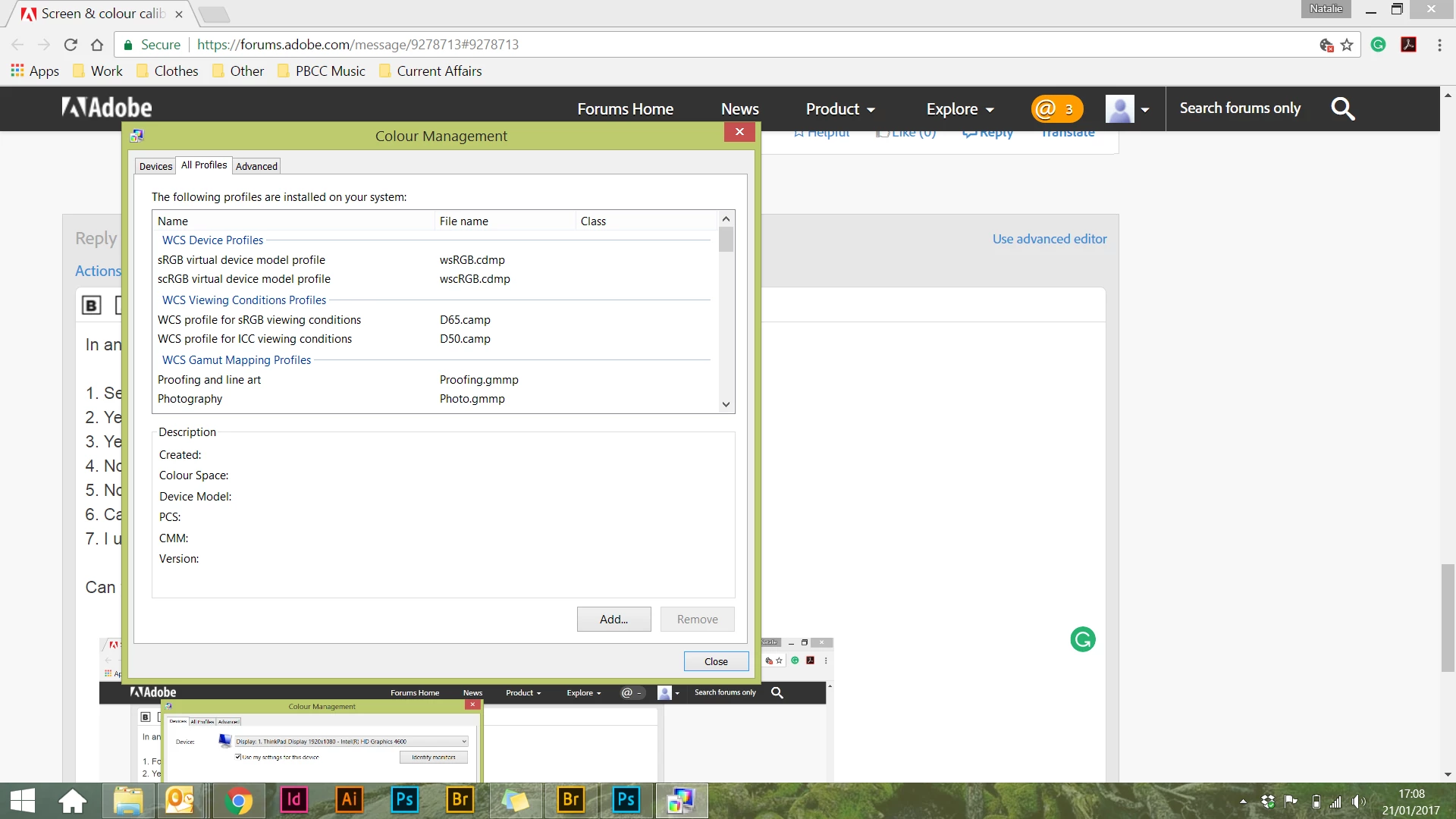Open Chrome from the taskbar
The width and height of the screenshot is (1456, 819).
(x=238, y=800)
